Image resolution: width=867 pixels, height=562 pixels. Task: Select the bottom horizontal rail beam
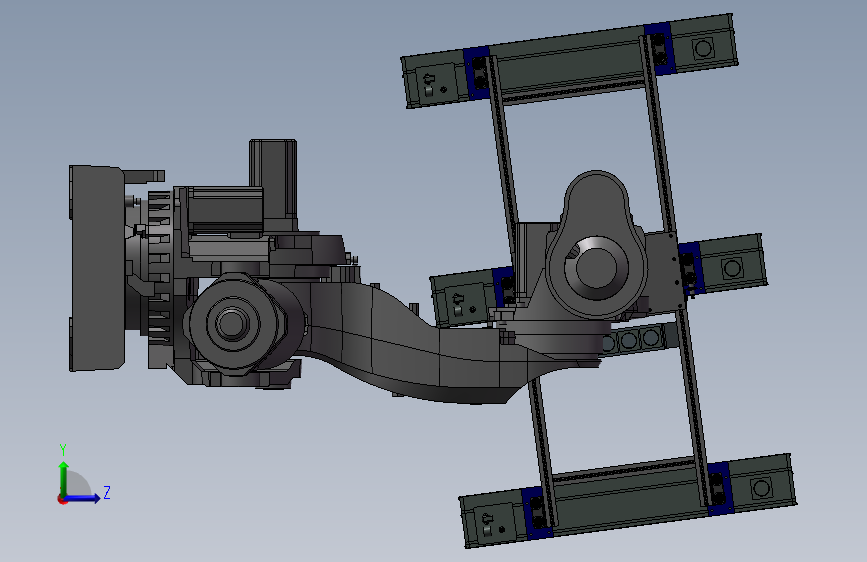coord(628,501)
